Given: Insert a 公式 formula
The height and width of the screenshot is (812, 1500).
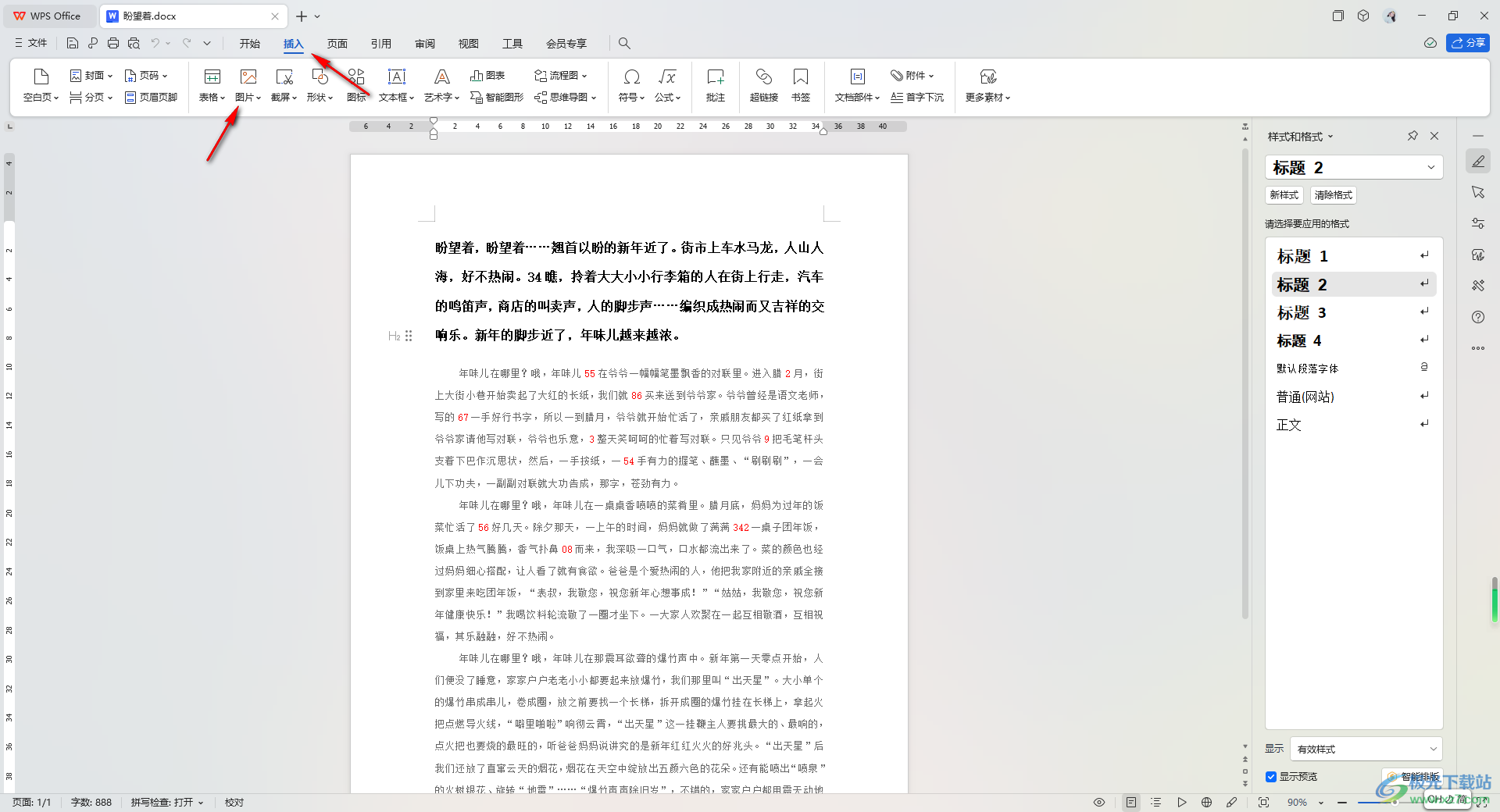Looking at the screenshot, I should pos(667,85).
